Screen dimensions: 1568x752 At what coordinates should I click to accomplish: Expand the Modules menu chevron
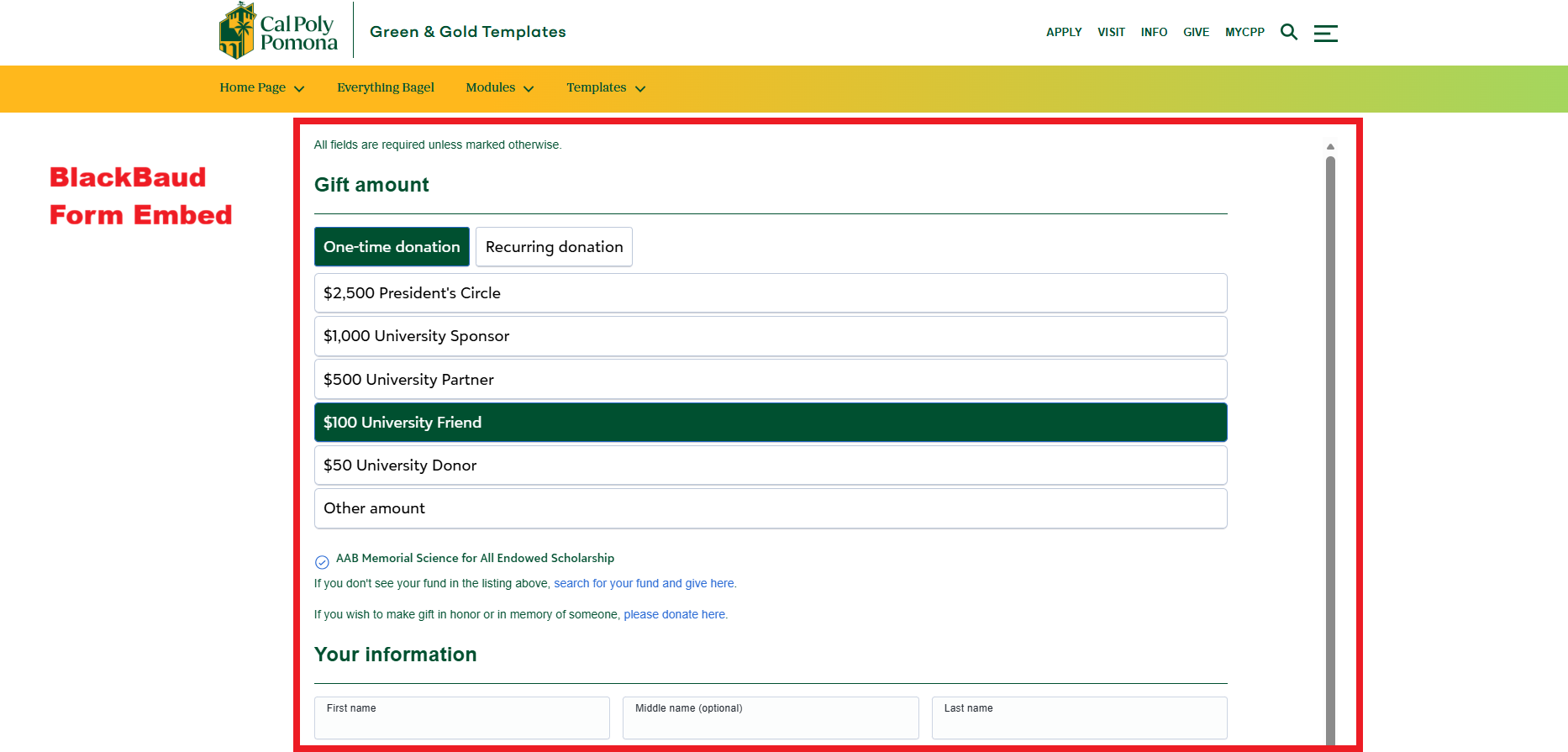tap(529, 89)
